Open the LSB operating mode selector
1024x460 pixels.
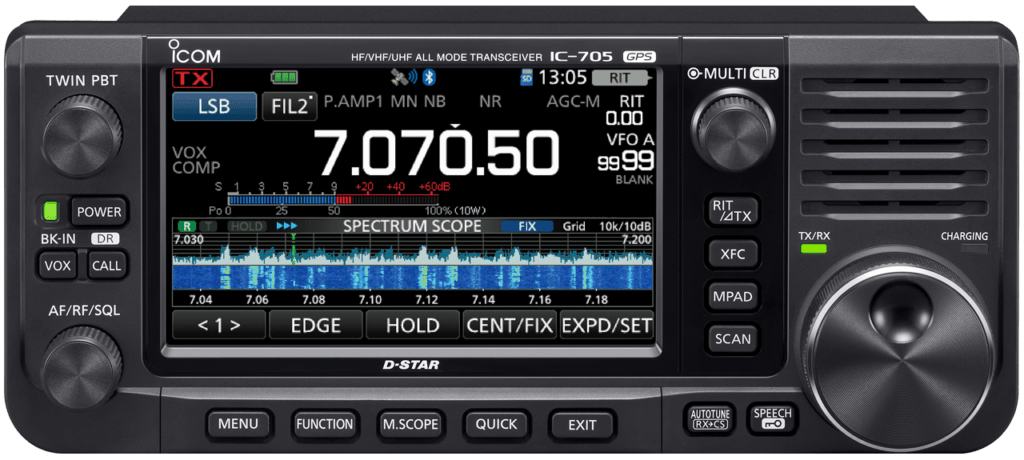[213, 107]
